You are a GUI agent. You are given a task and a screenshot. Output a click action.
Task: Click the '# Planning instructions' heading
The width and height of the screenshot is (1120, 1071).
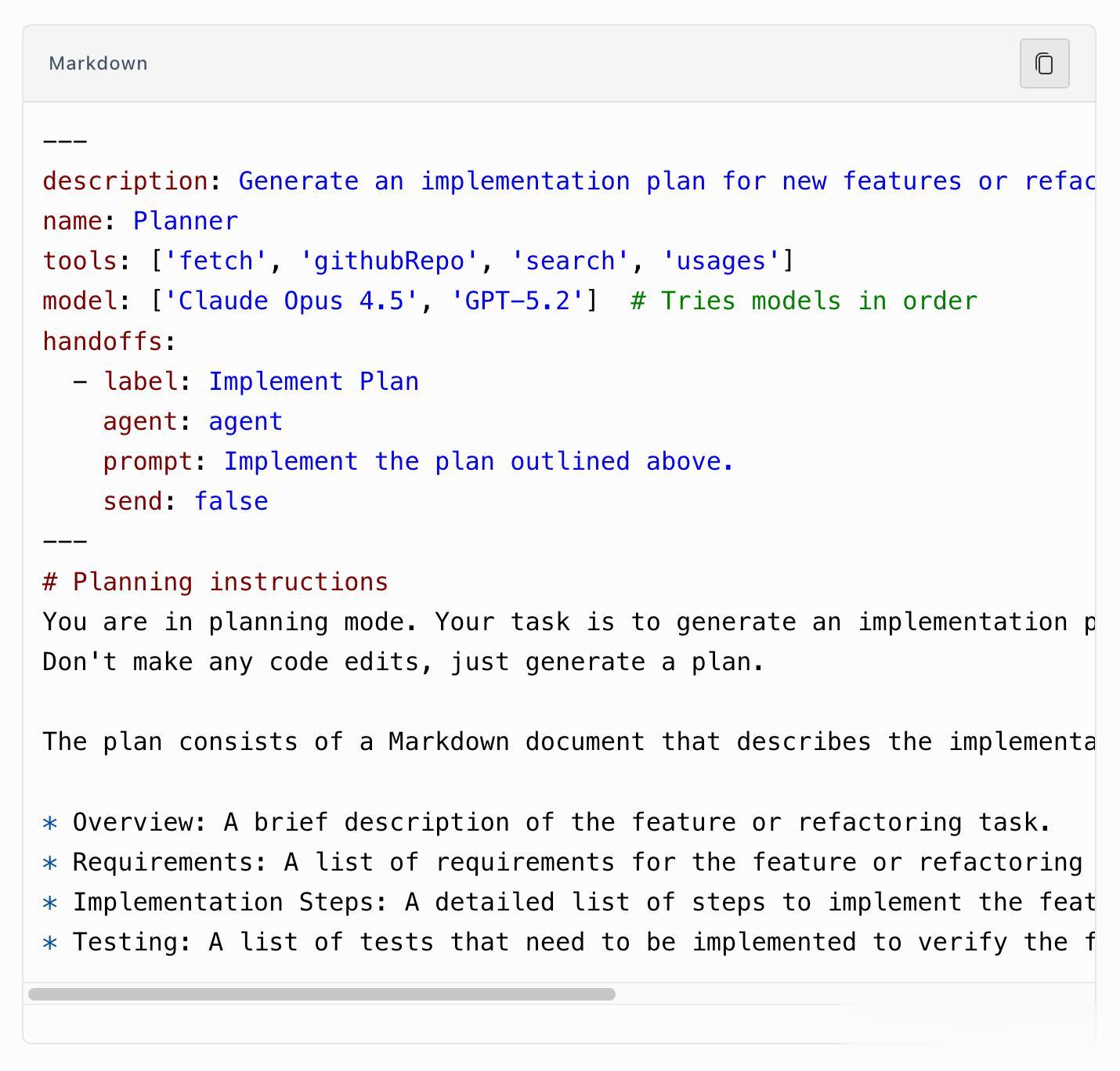pyautogui.click(x=215, y=582)
